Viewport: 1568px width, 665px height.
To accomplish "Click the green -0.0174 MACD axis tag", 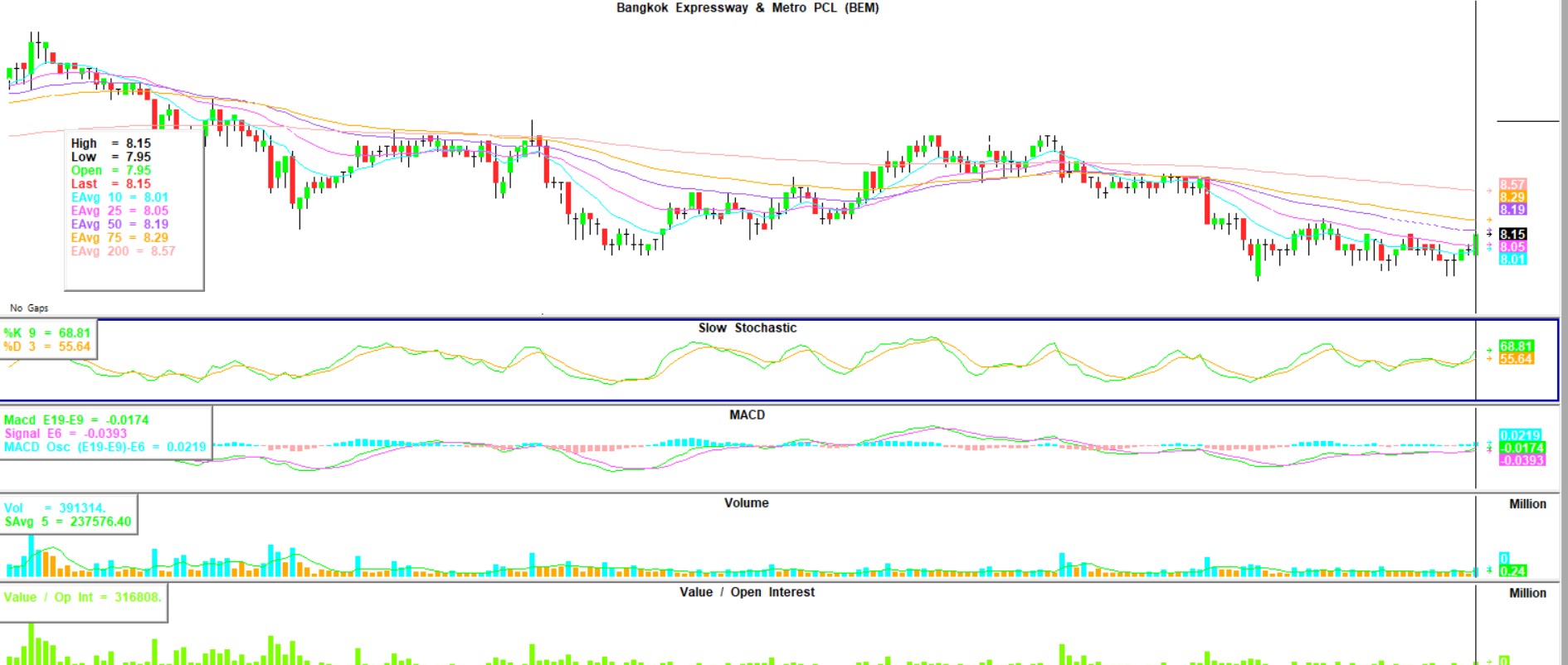I will click(1522, 448).
